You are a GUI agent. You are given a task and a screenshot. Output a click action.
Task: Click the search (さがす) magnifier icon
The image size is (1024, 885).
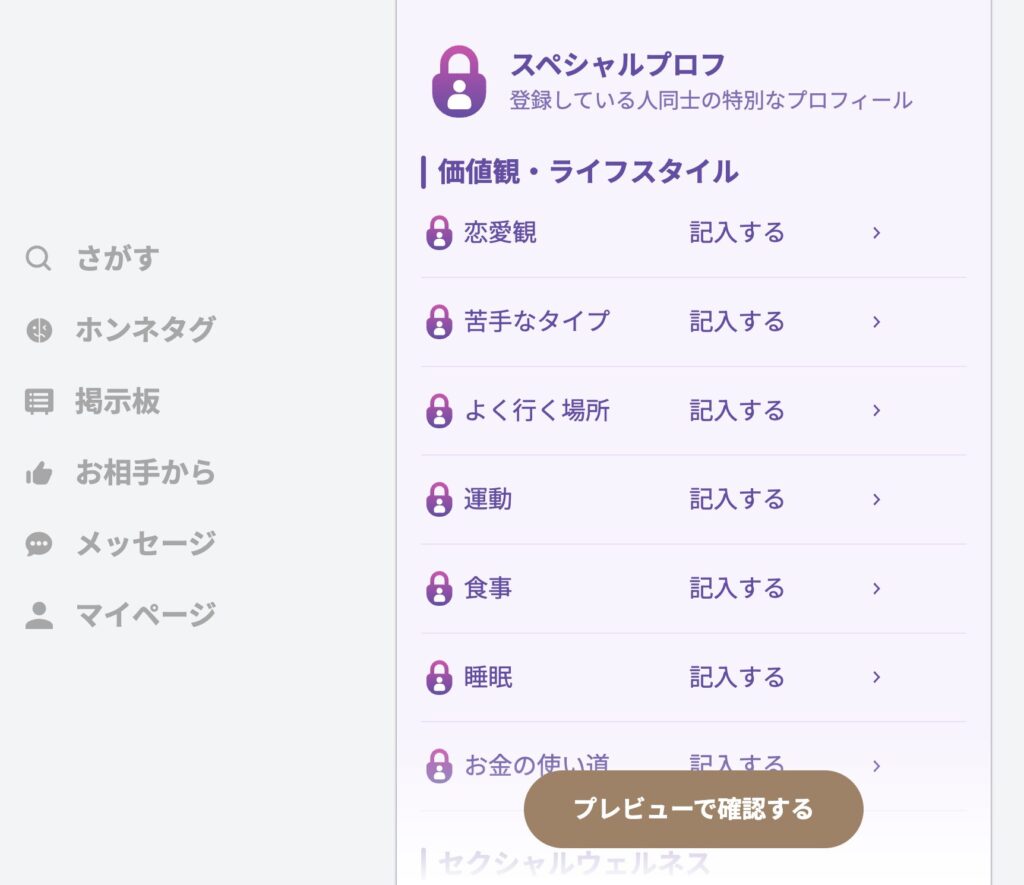point(38,258)
